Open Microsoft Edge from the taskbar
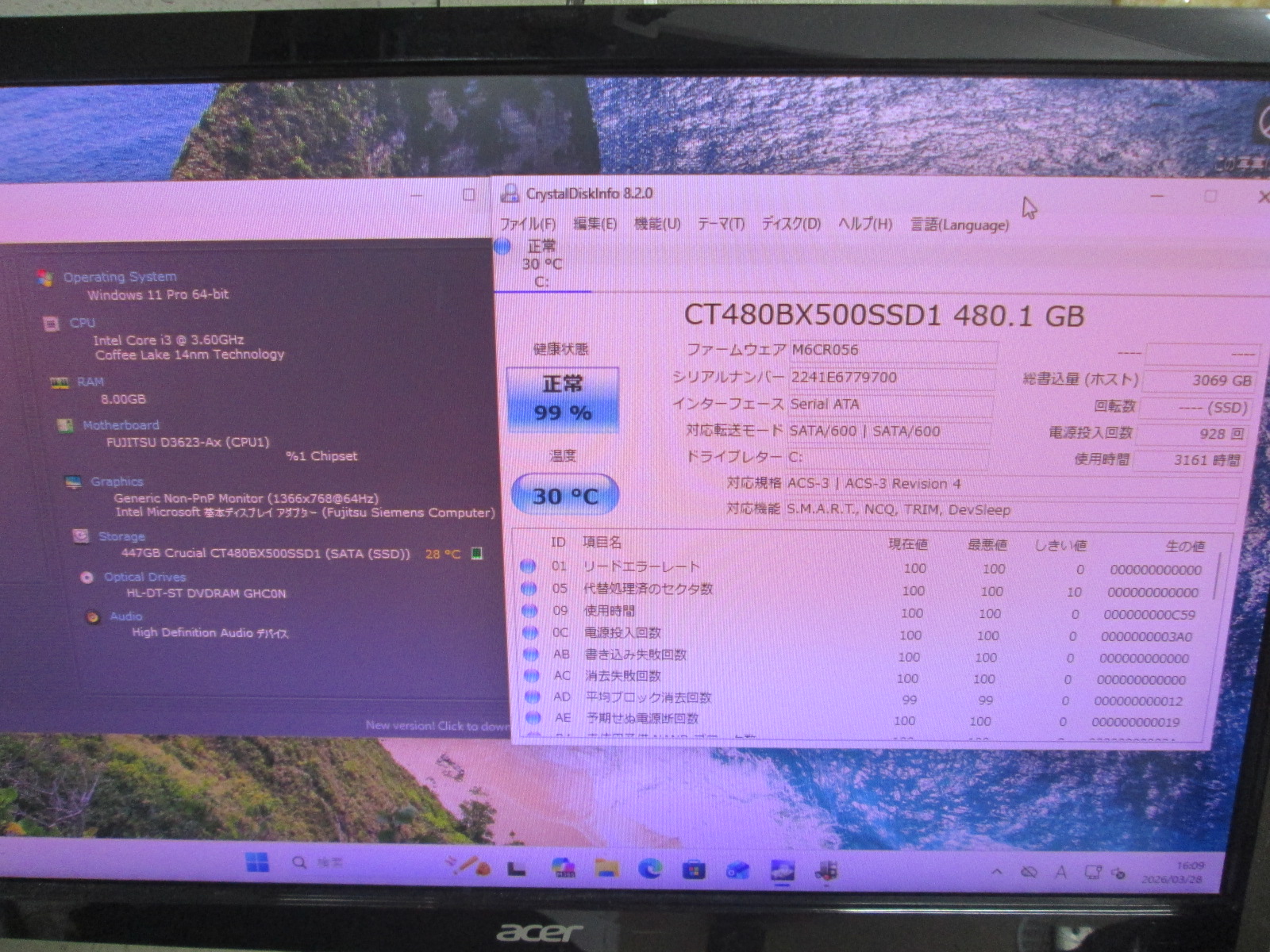The width and height of the screenshot is (1270, 952). click(x=650, y=869)
